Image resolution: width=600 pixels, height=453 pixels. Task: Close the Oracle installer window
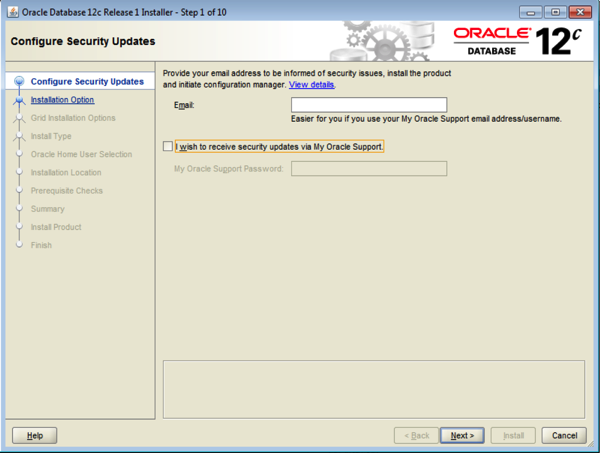pyautogui.click(x=580, y=12)
